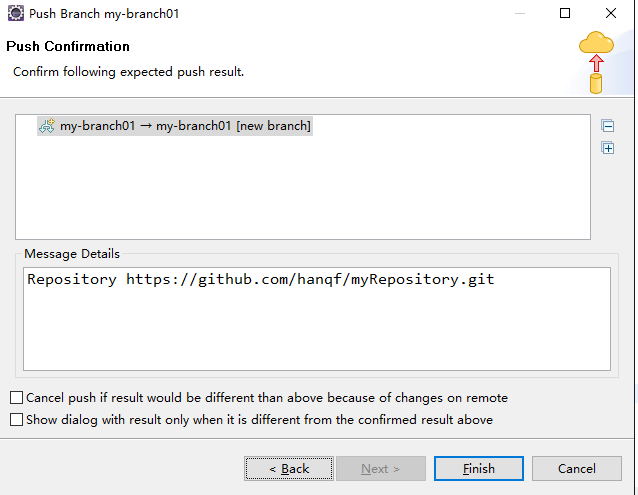Viewport: 638px width, 495px height.
Task: Check Show dialog only when result differs
Action: (x=16, y=419)
